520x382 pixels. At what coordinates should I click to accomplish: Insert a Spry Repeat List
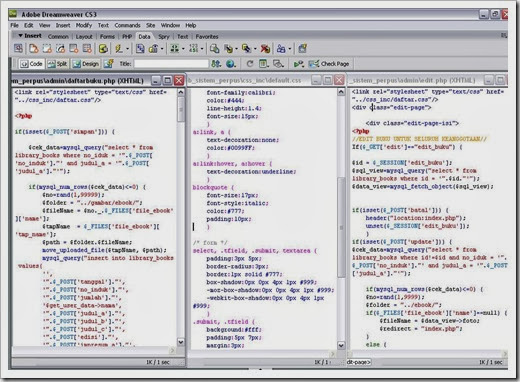click(x=74, y=49)
